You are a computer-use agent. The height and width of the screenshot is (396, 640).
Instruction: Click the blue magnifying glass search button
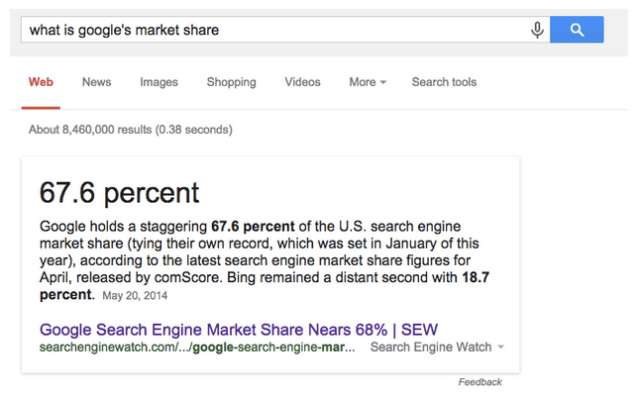[577, 30]
